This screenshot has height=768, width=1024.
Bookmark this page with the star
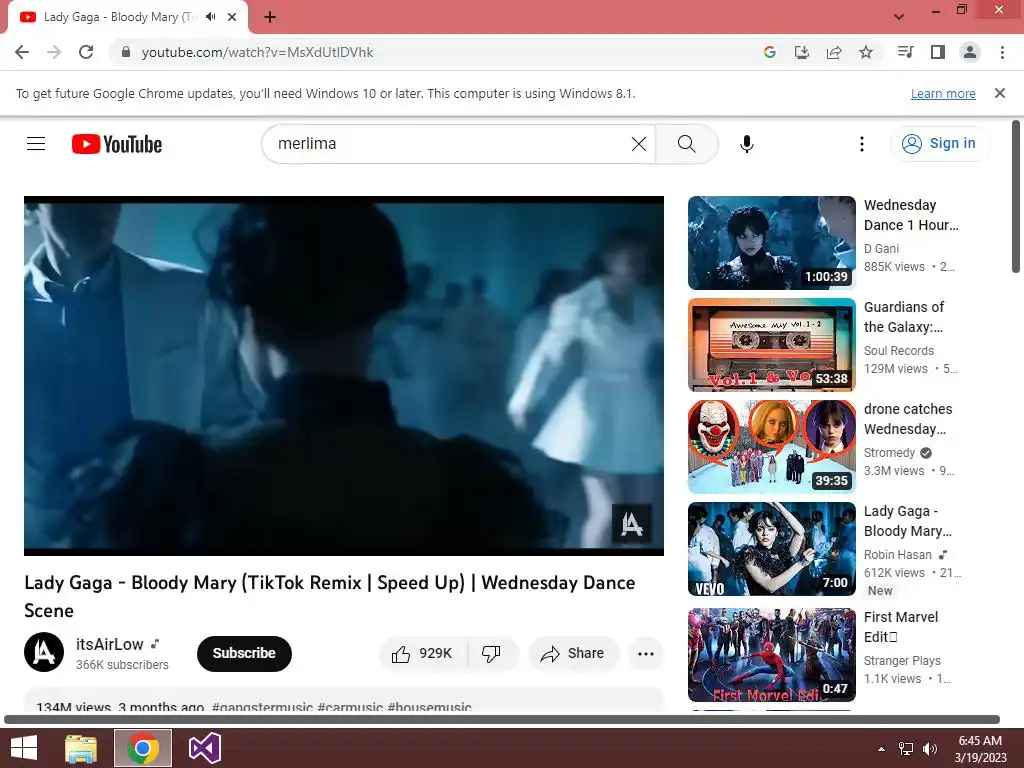tap(866, 52)
